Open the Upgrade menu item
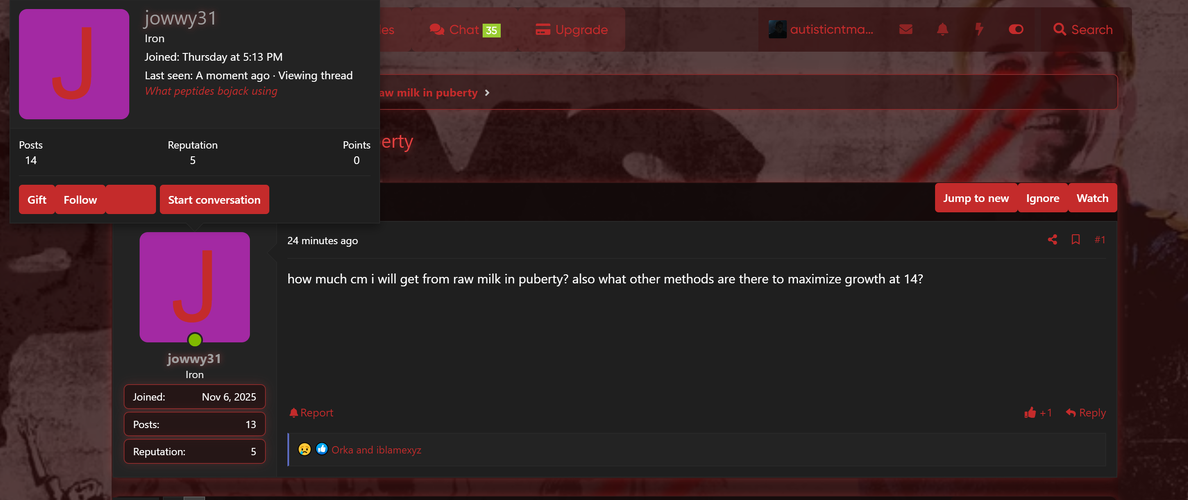 (x=571, y=30)
